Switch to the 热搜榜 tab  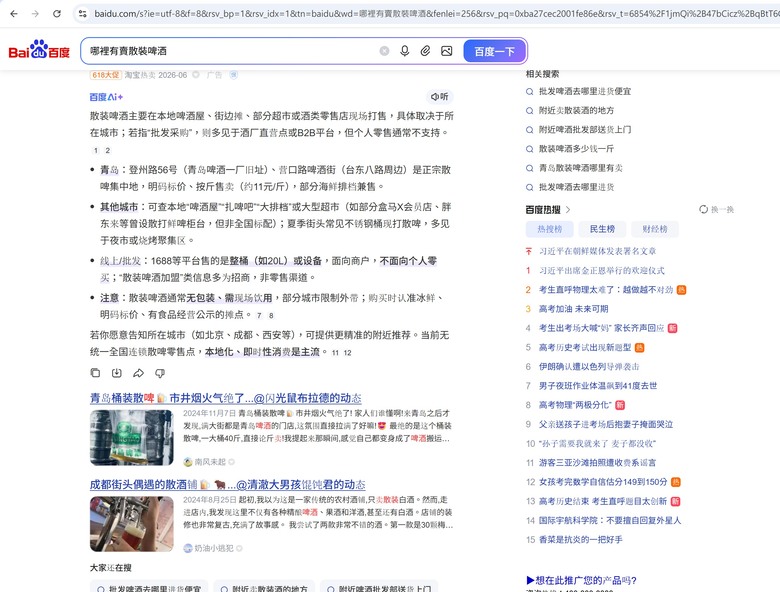550,229
